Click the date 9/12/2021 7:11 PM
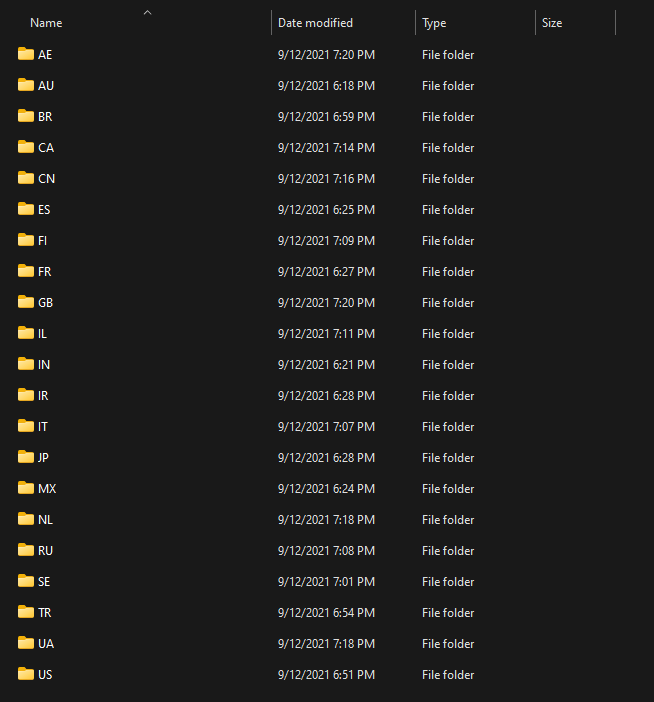 (326, 334)
